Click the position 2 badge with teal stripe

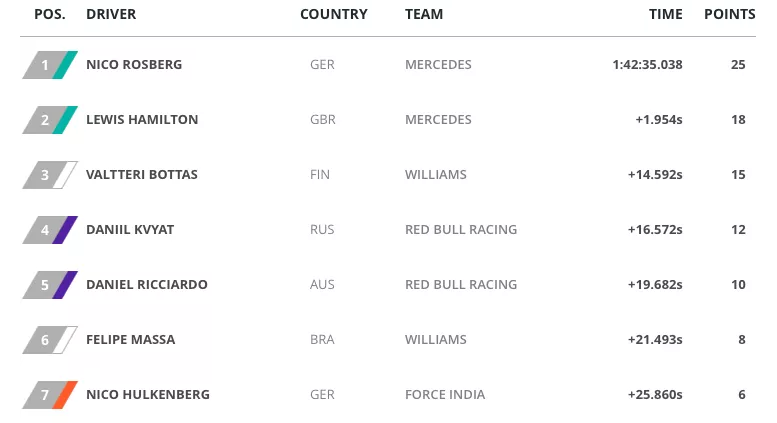[x=50, y=120]
